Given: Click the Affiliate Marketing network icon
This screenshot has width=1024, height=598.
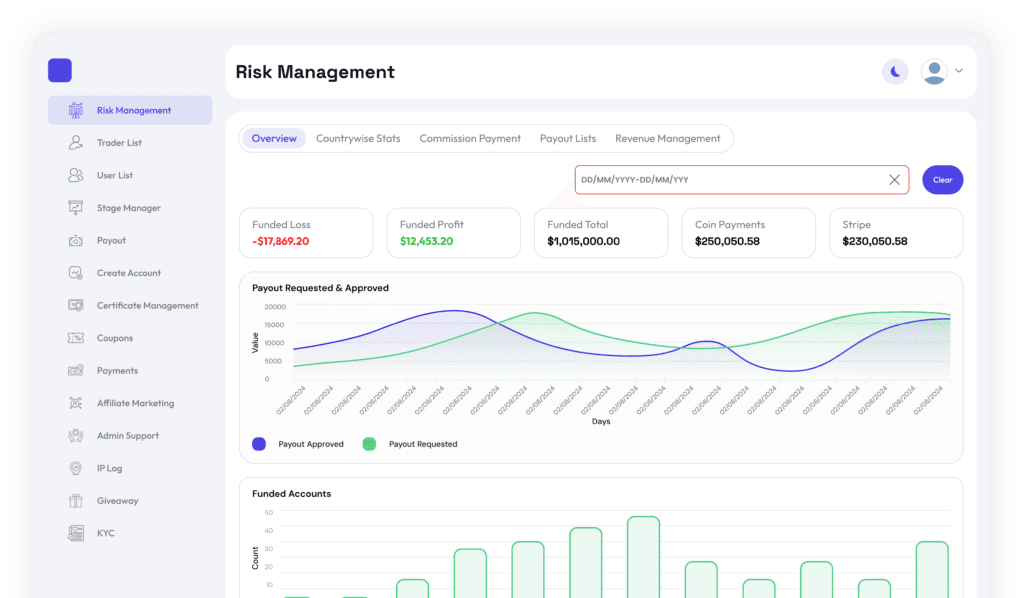Looking at the screenshot, I should (76, 403).
